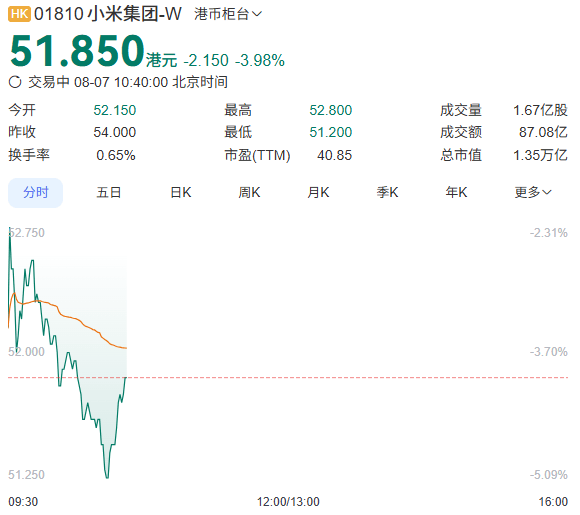
Task: Show the 年K chart
Action: [x=456, y=193]
